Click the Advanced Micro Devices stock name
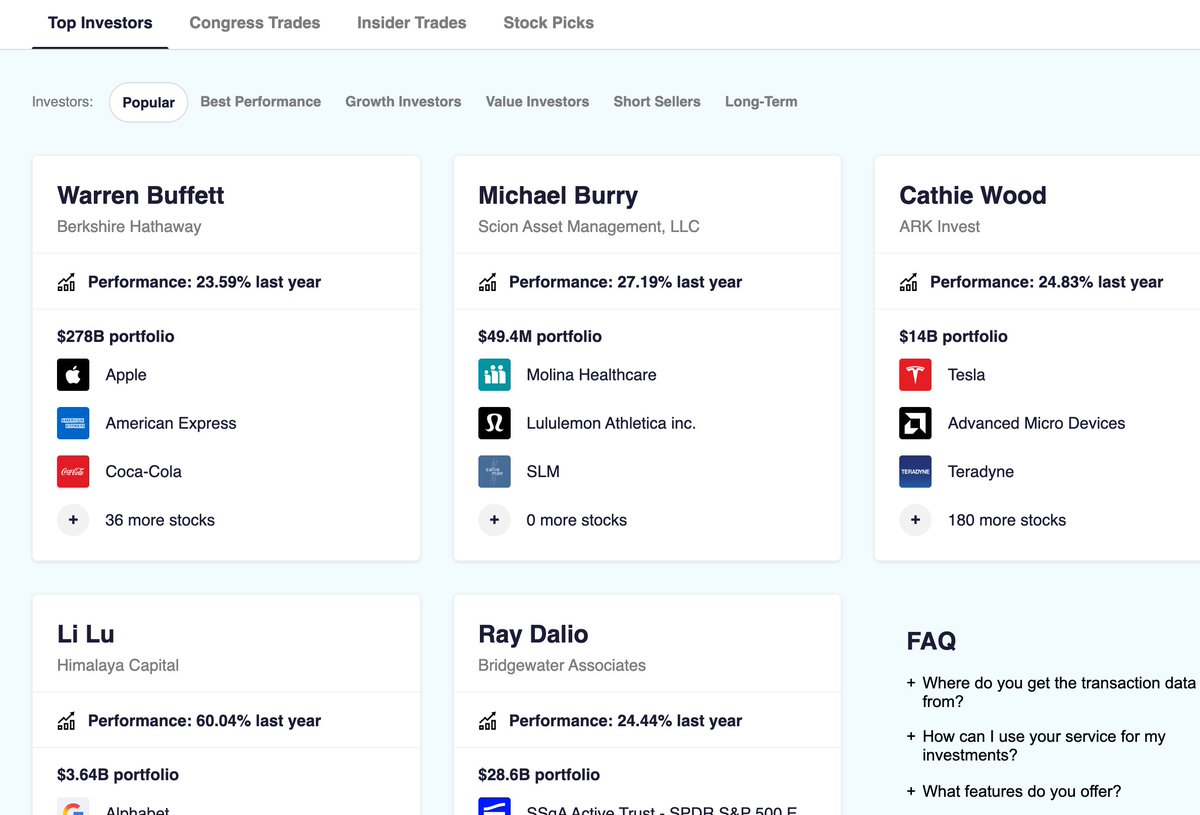This screenshot has height=815, width=1200. coord(1037,423)
